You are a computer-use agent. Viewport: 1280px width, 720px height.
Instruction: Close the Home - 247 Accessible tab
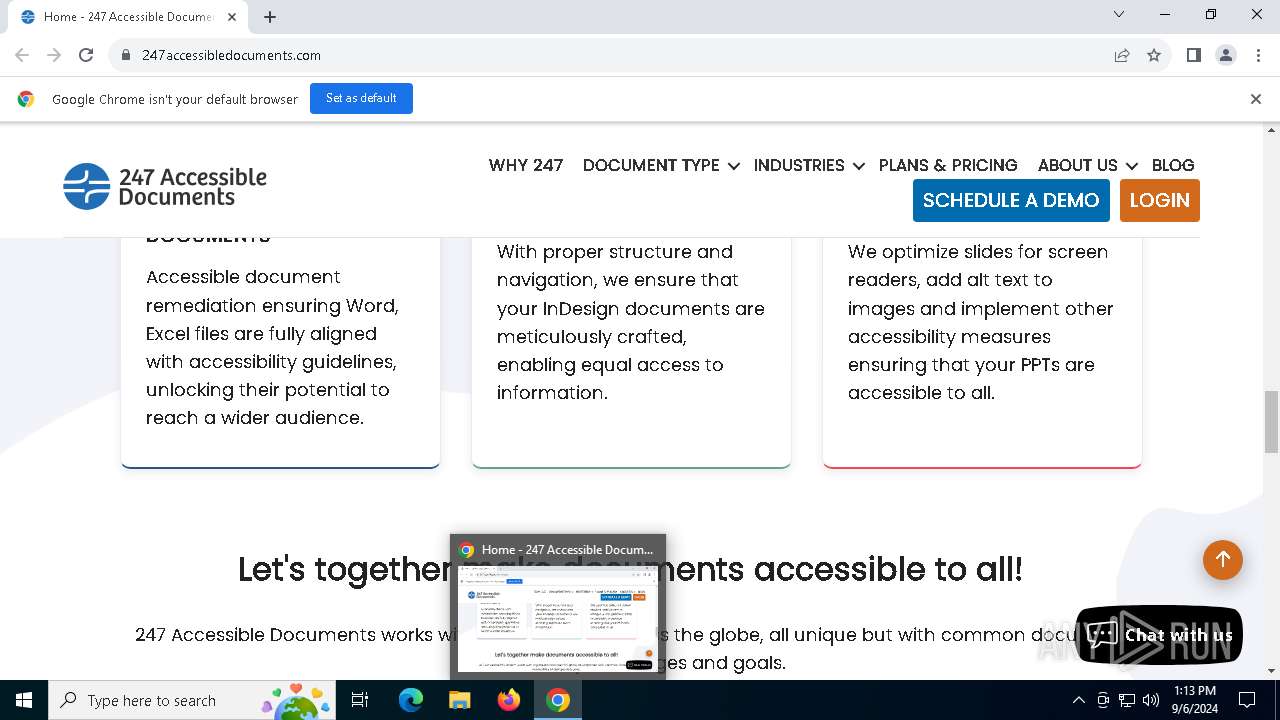232,16
